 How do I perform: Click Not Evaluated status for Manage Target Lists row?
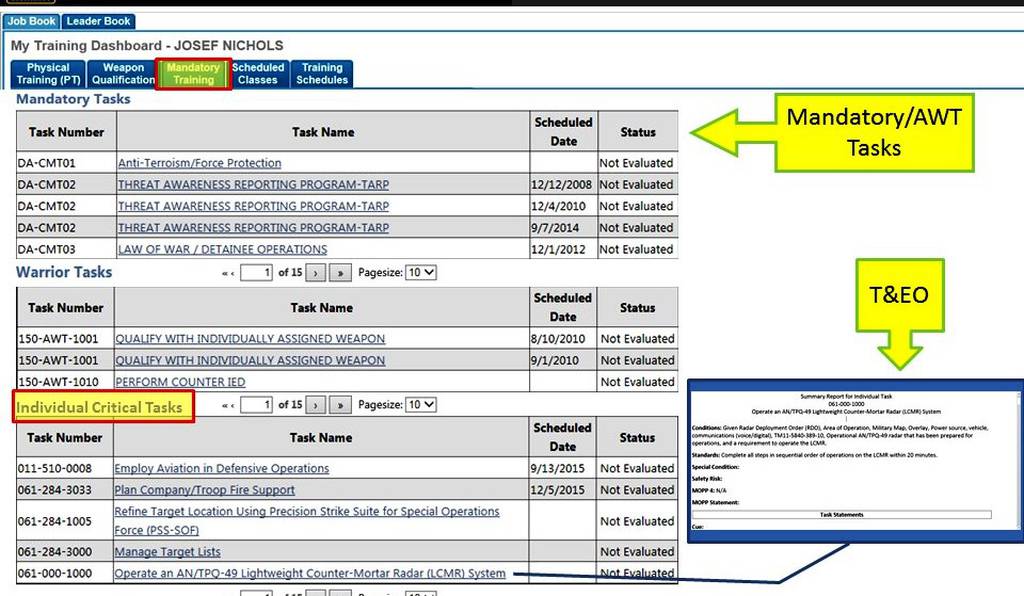pyautogui.click(x=637, y=552)
